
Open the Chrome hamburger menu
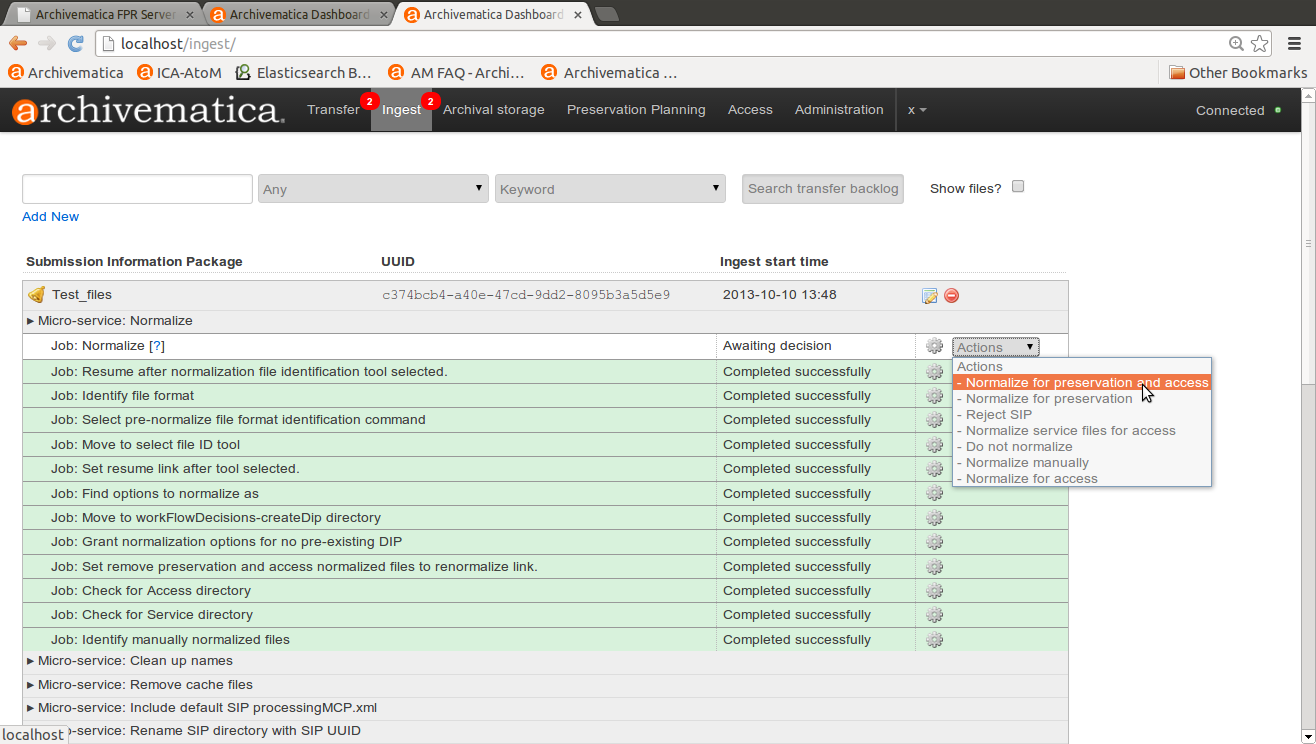1293,43
